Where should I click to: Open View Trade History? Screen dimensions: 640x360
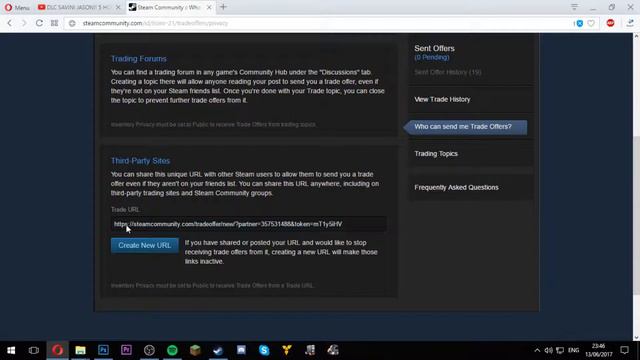(442, 99)
